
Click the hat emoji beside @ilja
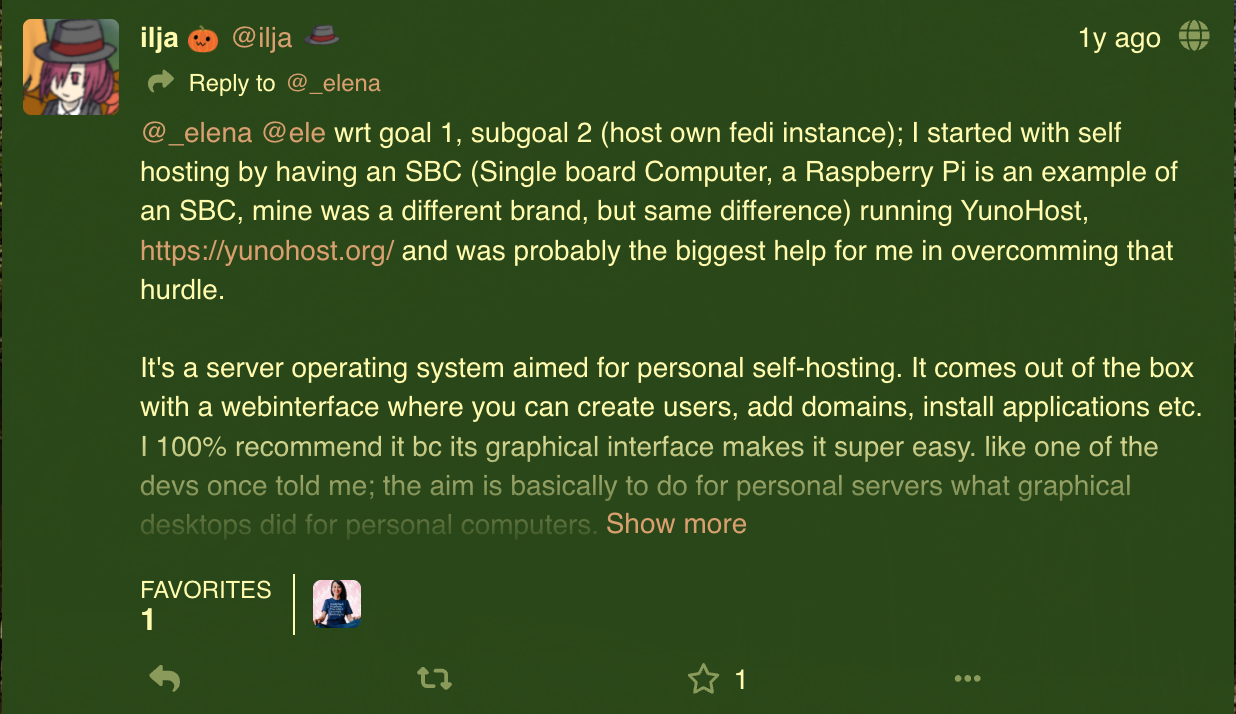pyautogui.click(x=322, y=37)
